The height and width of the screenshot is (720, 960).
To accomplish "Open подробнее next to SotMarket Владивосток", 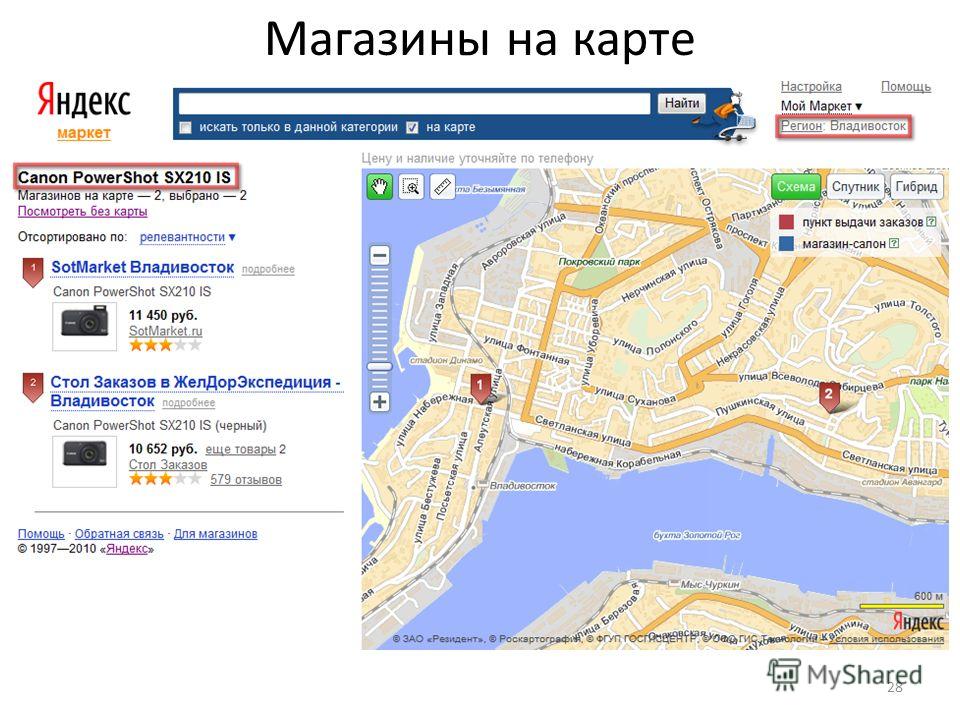I will tap(268, 269).
